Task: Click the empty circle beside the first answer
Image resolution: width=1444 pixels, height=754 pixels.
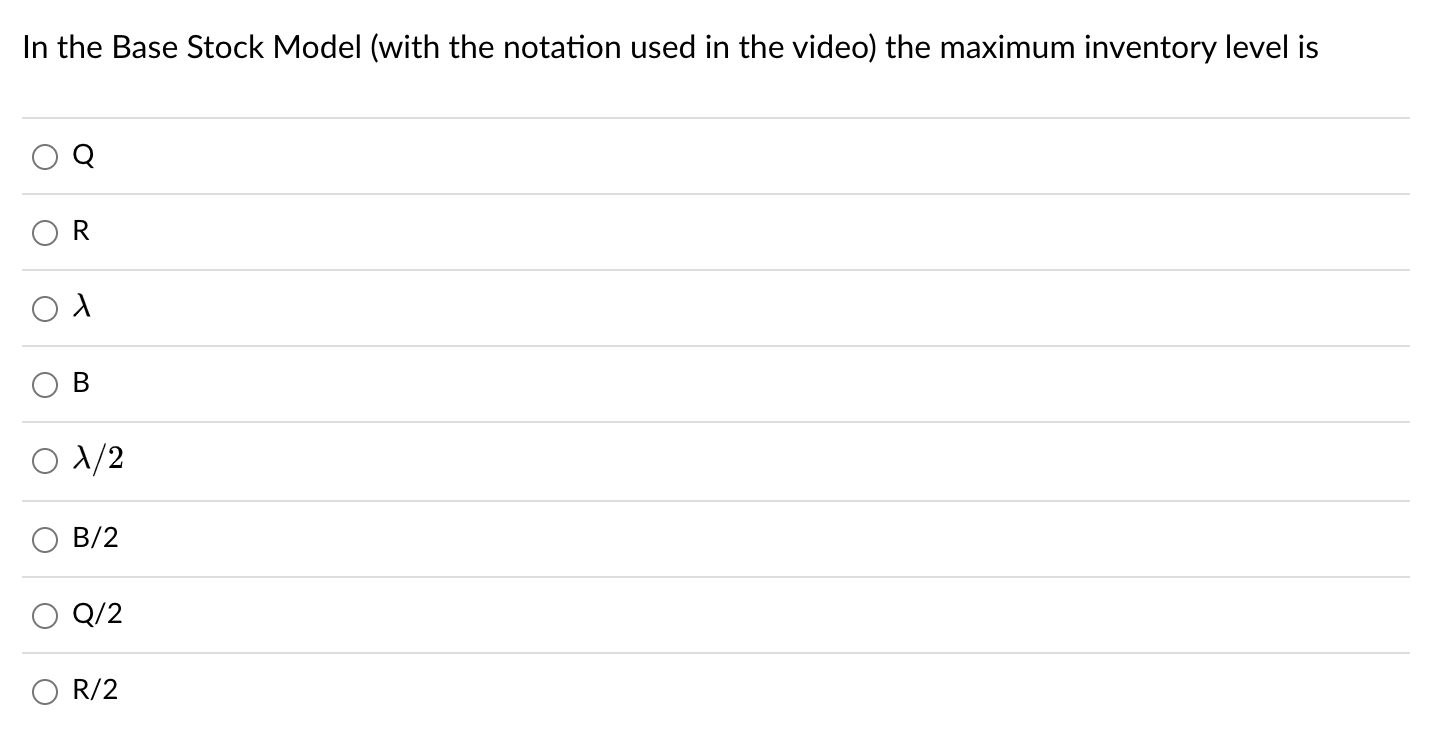Action: pos(44,157)
